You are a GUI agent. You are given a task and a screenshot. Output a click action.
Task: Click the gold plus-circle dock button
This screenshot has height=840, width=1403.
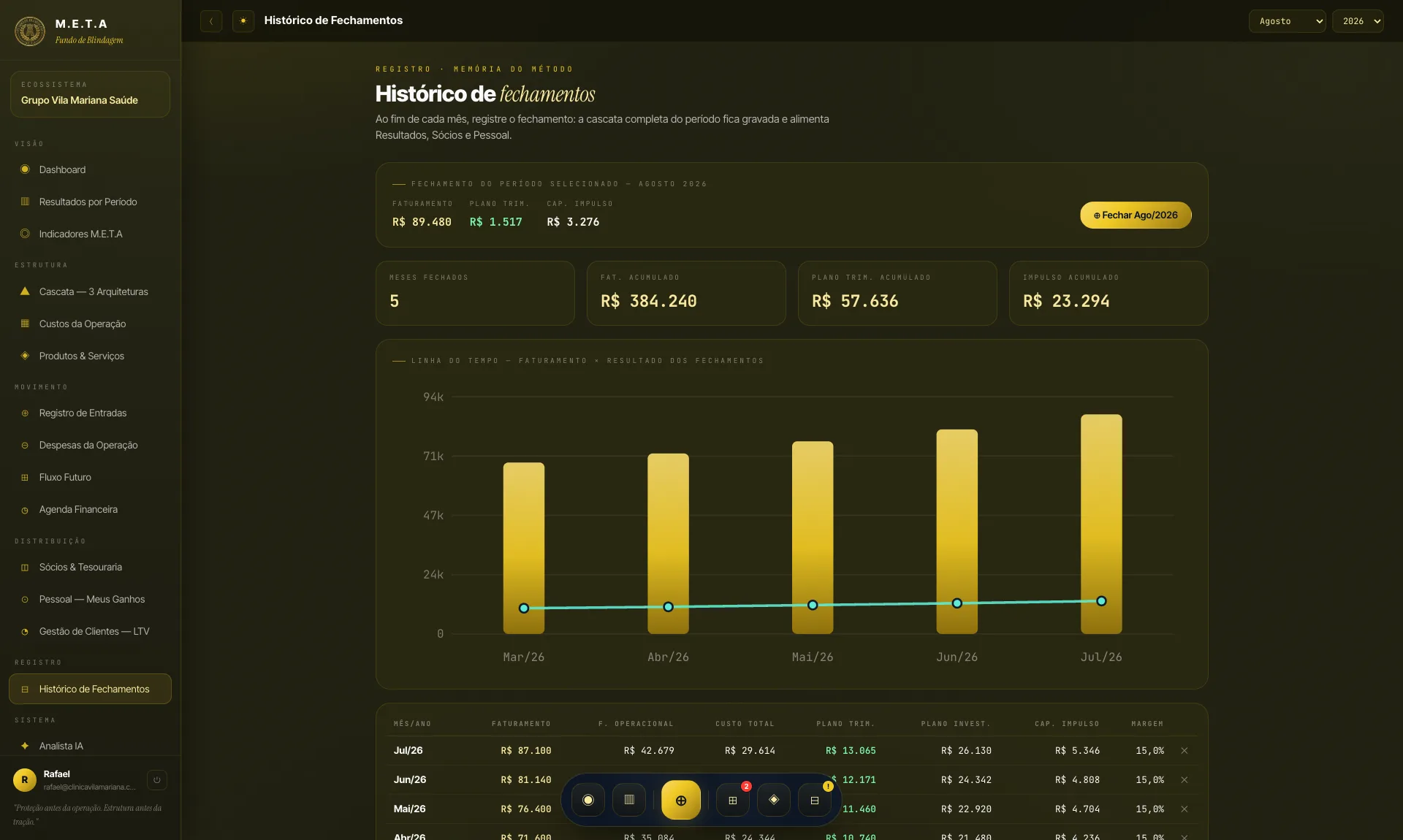point(681,801)
